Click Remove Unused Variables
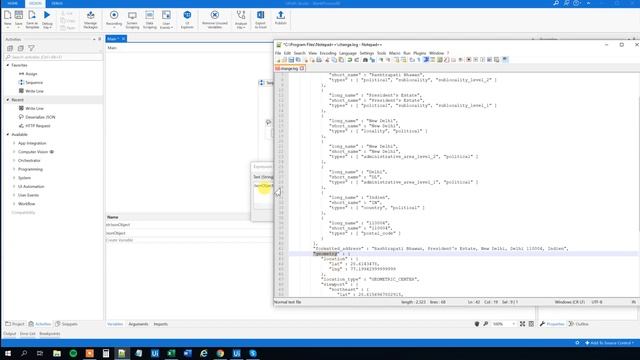640x360 pixels. click(215, 20)
